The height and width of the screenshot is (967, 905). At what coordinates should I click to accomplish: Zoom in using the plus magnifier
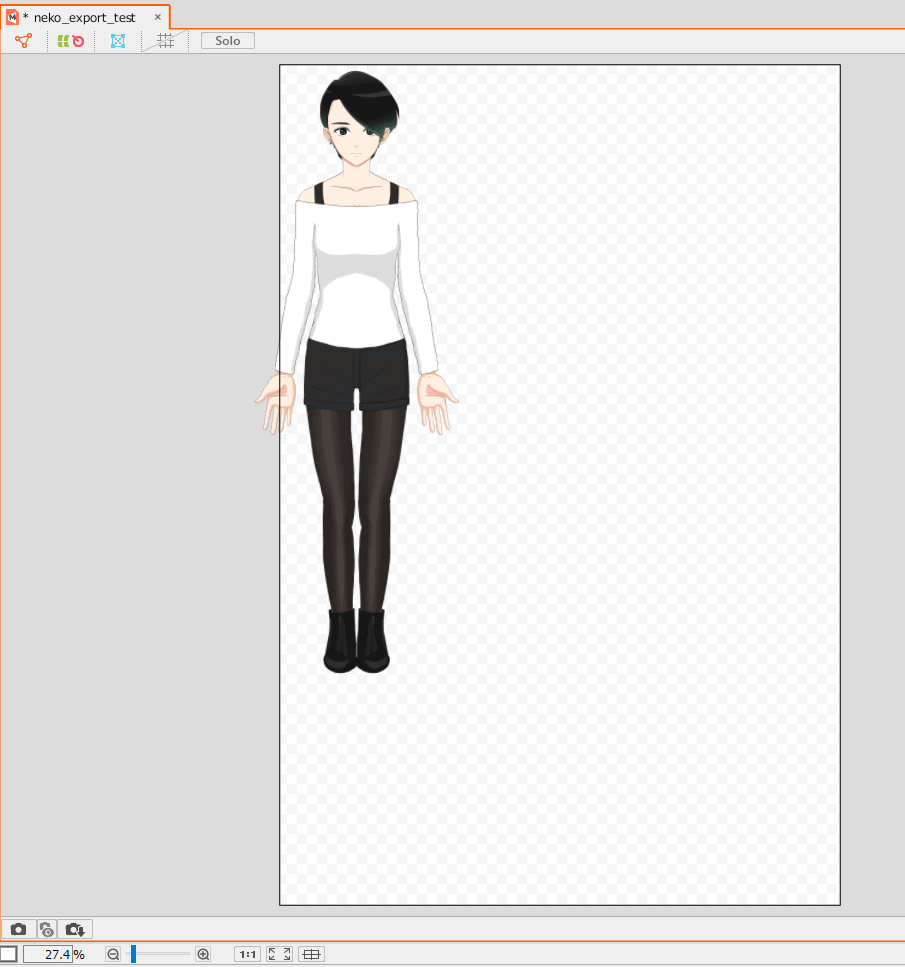(204, 954)
